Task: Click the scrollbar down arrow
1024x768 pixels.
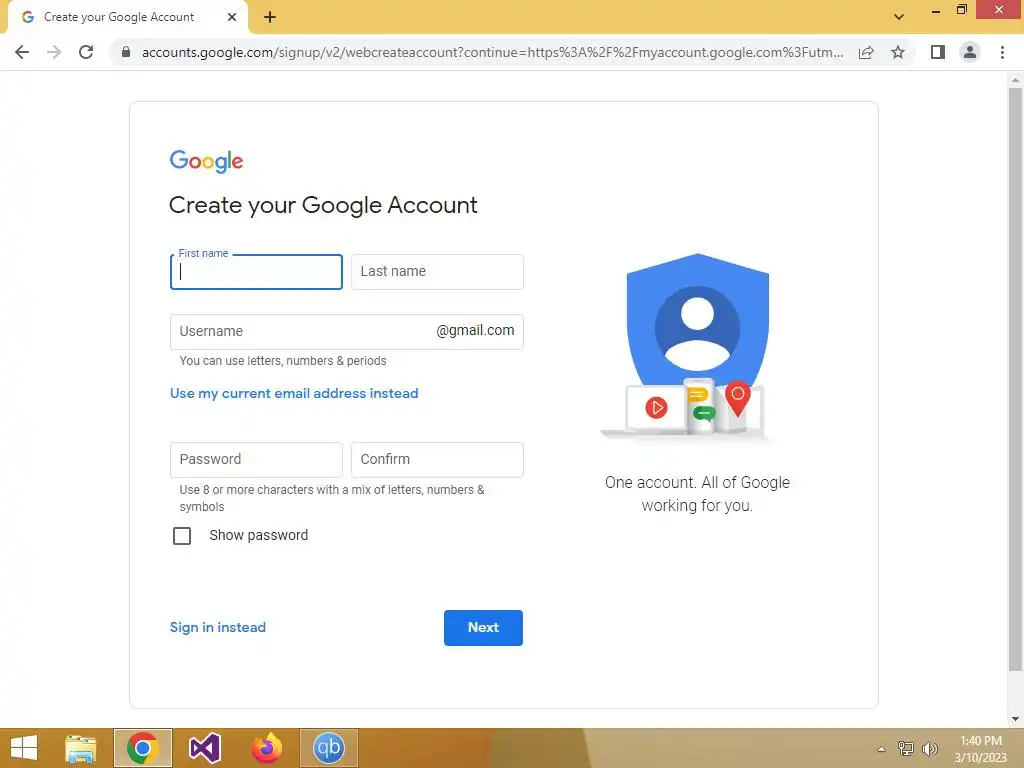Action: pyautogui.click(x=1014, y=718)
